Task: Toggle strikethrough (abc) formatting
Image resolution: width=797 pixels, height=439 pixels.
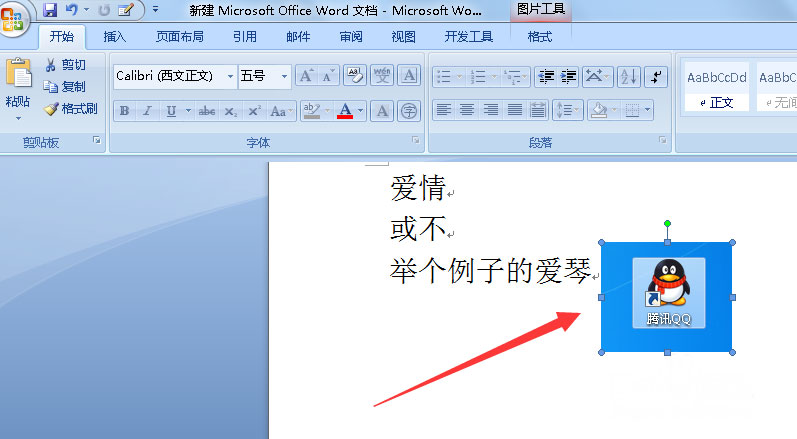Action: (207, 111)
